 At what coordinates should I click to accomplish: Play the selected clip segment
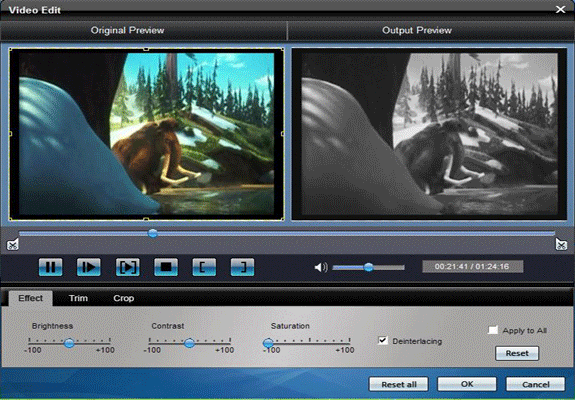(x=128, y=267)
